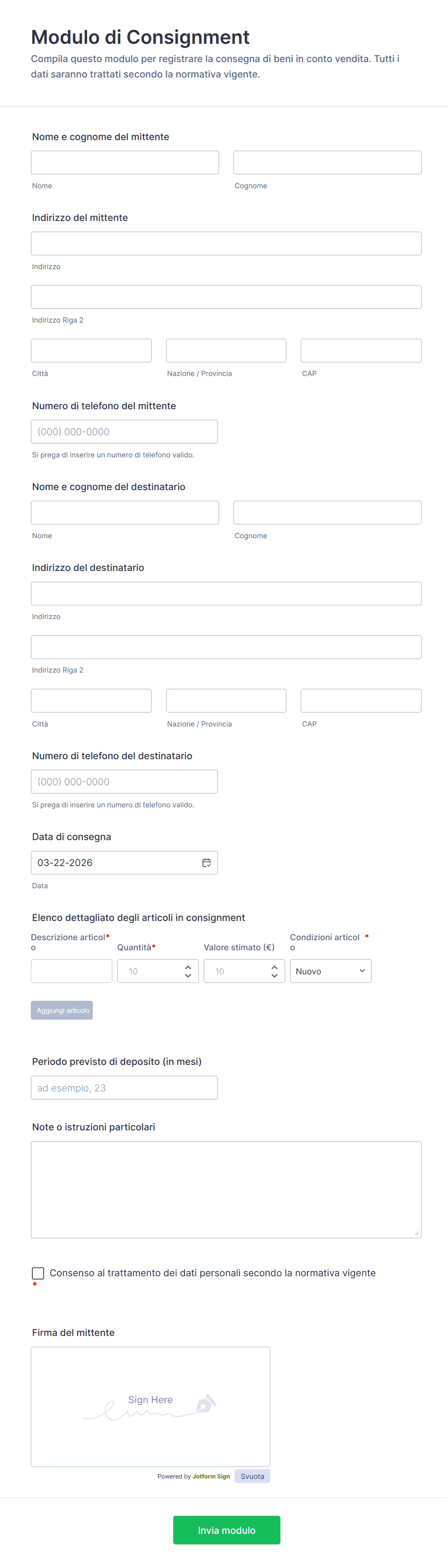The height and width of the screenshot is (1568, 448).
Task: Click the Data di consegna date field
Action: pyautogui.click(x=116, y=863)
